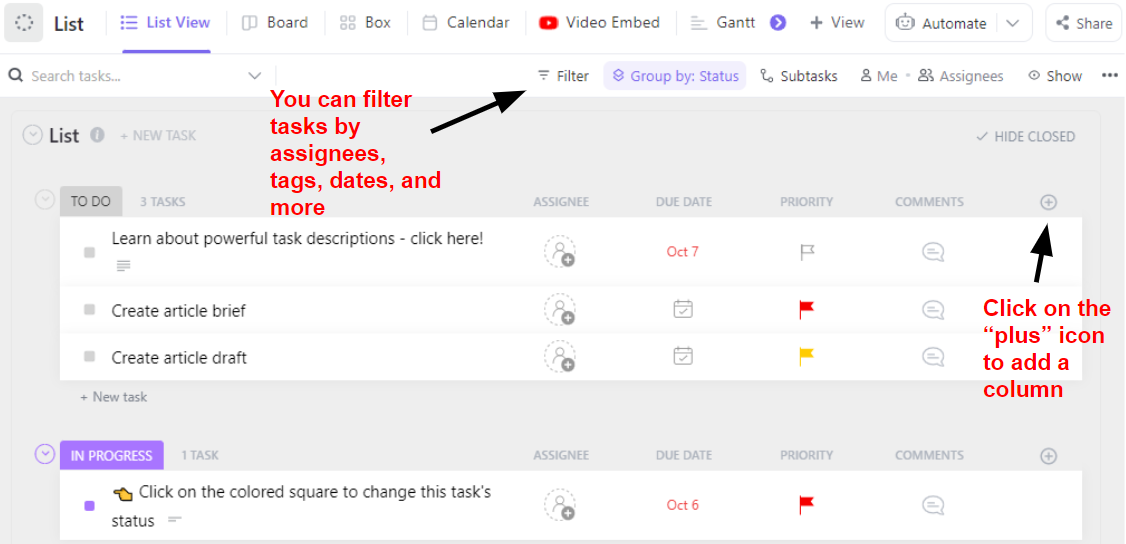Click the Search tasks input field
The width and height of the screenshot is (1126, 544).
[134, 75]
